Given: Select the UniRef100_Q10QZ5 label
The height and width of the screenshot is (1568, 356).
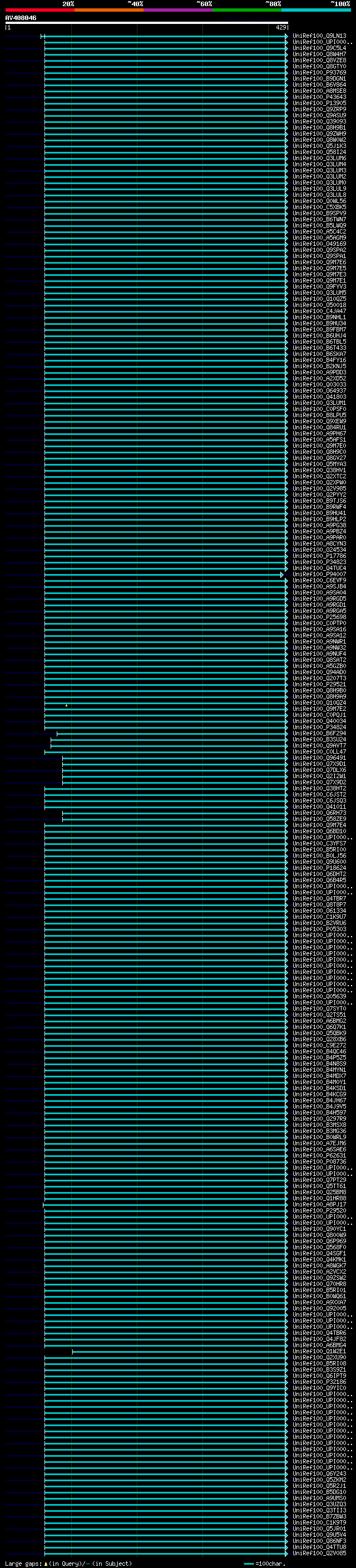Looking at the screenshot, I should coord(319,299).
